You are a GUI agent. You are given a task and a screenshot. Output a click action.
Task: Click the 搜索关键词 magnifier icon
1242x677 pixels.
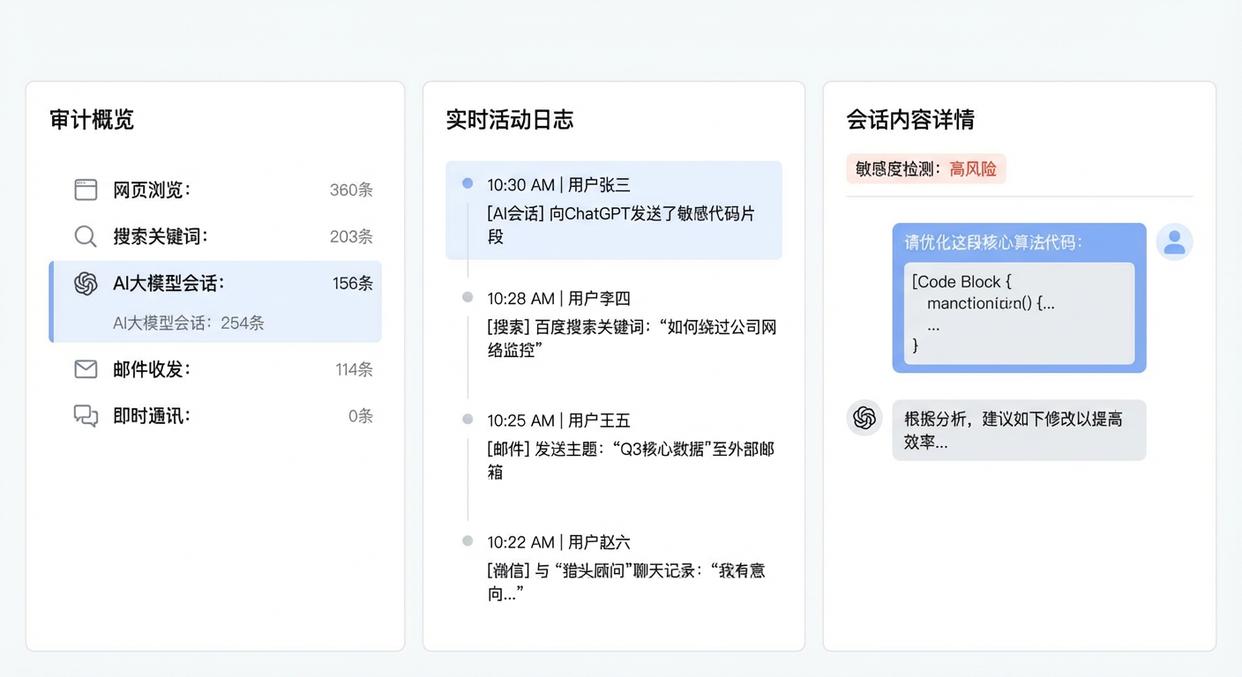click(85, 236)
